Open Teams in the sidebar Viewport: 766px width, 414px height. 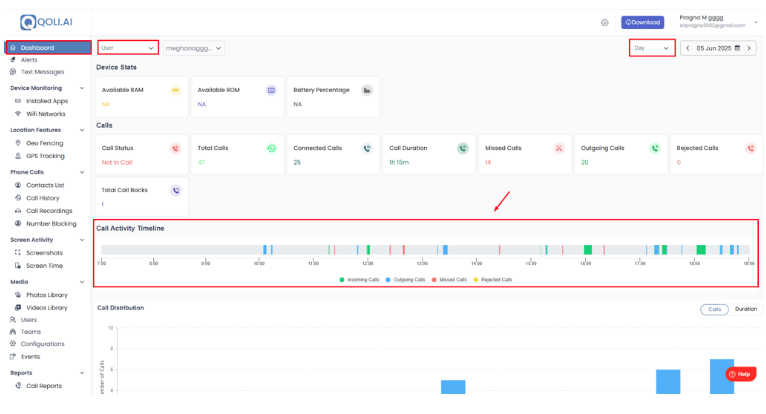(30, 331)
